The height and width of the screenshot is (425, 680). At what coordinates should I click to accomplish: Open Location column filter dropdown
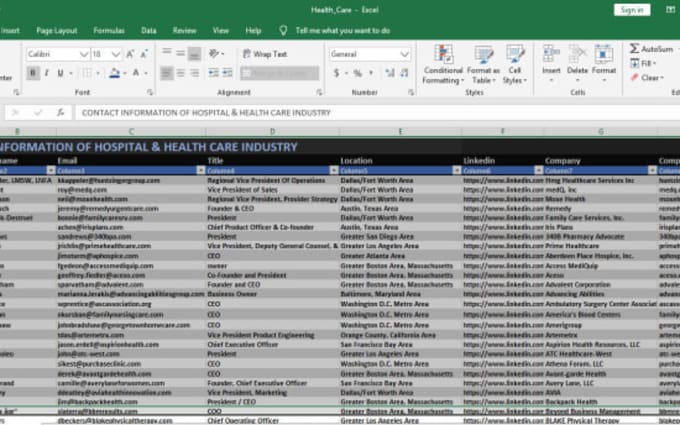click(456, 170)
